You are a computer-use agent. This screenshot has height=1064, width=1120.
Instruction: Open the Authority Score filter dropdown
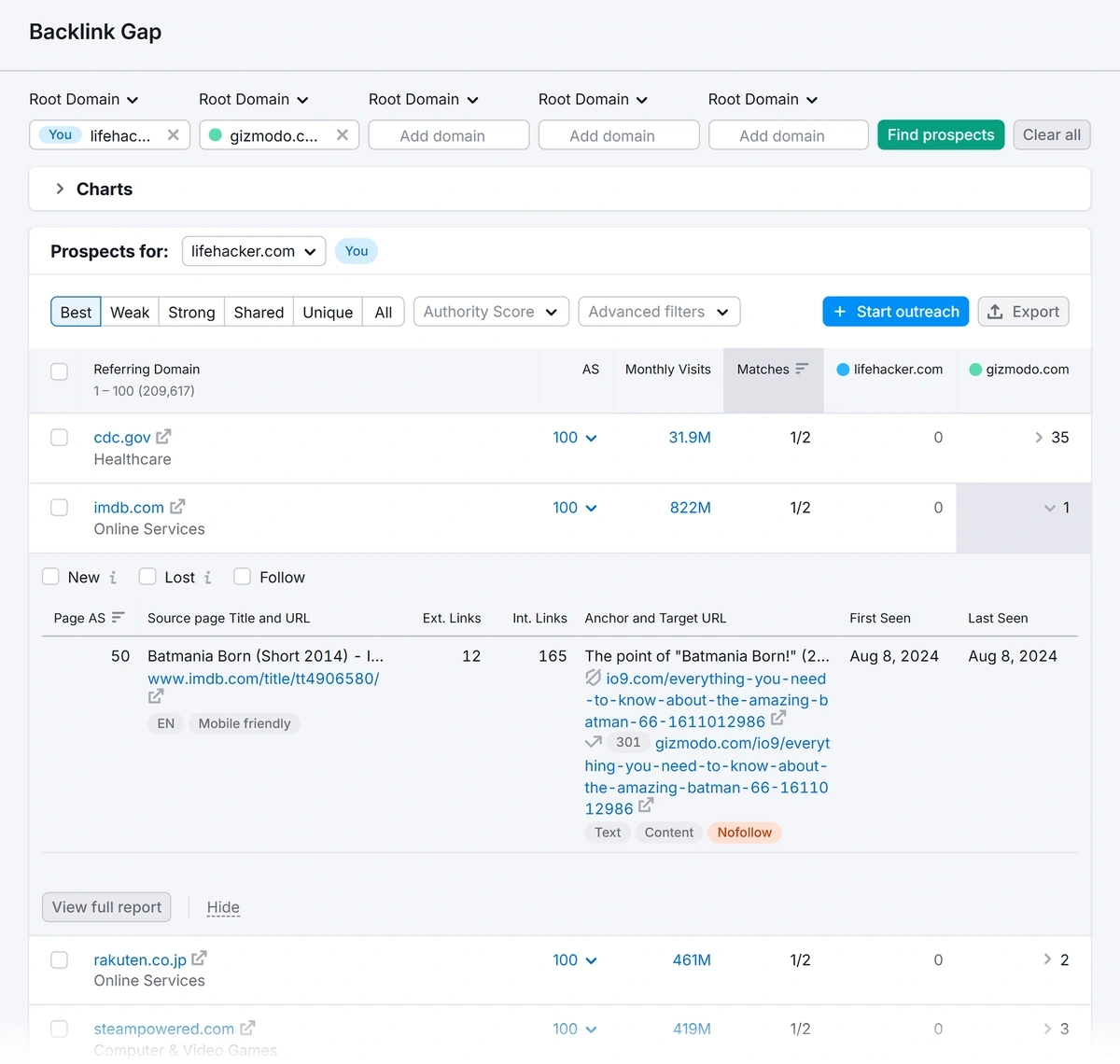click(491, 312)
